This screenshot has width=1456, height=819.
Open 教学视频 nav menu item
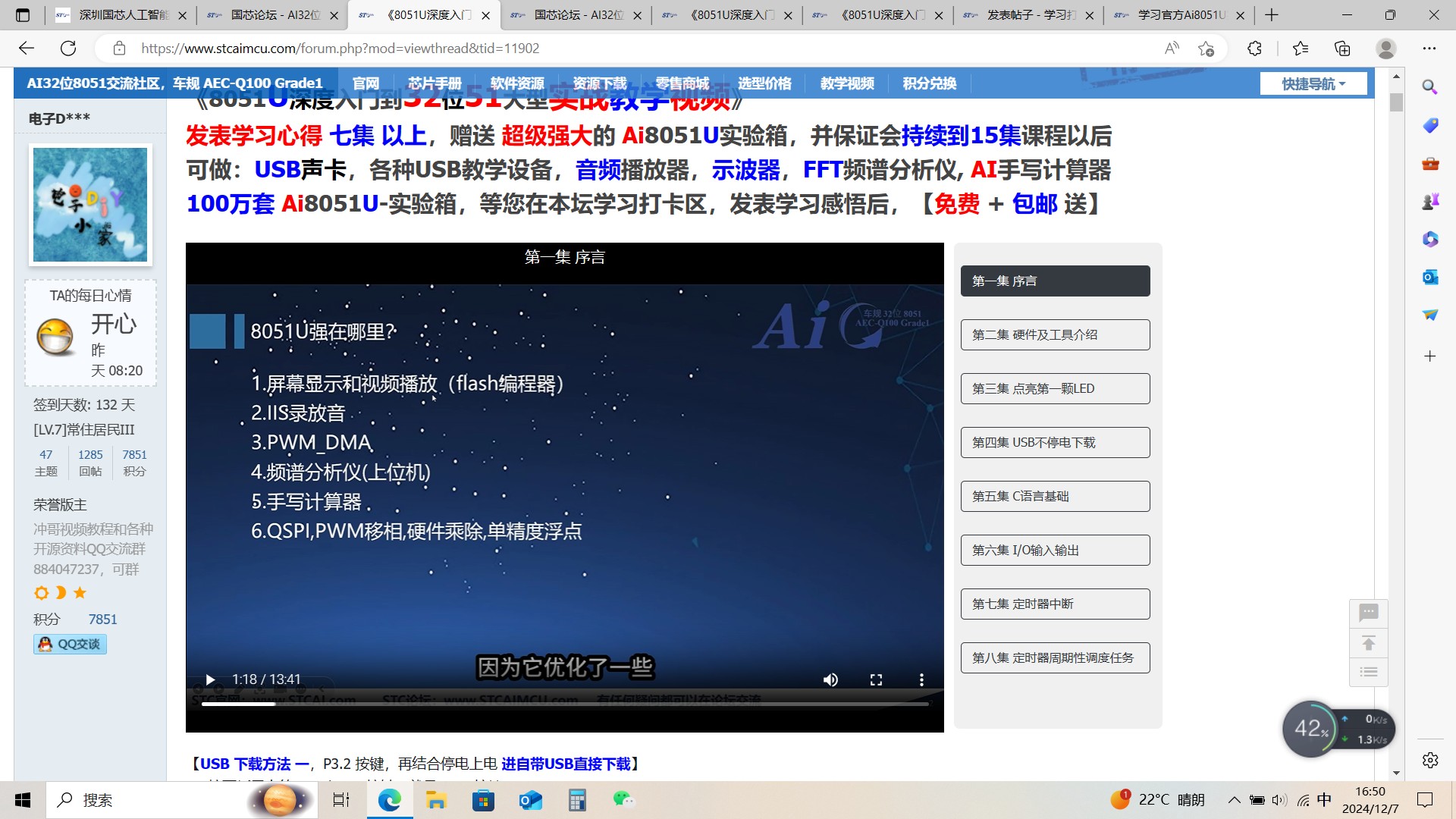point(847,83)
